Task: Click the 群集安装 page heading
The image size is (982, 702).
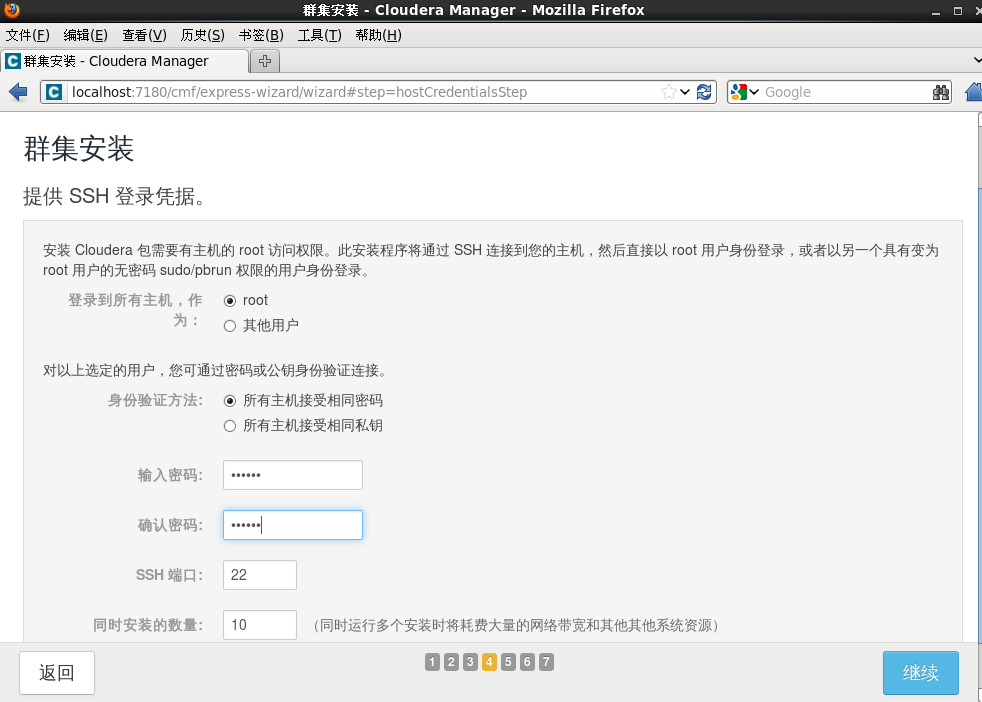Action: (78, 149)
